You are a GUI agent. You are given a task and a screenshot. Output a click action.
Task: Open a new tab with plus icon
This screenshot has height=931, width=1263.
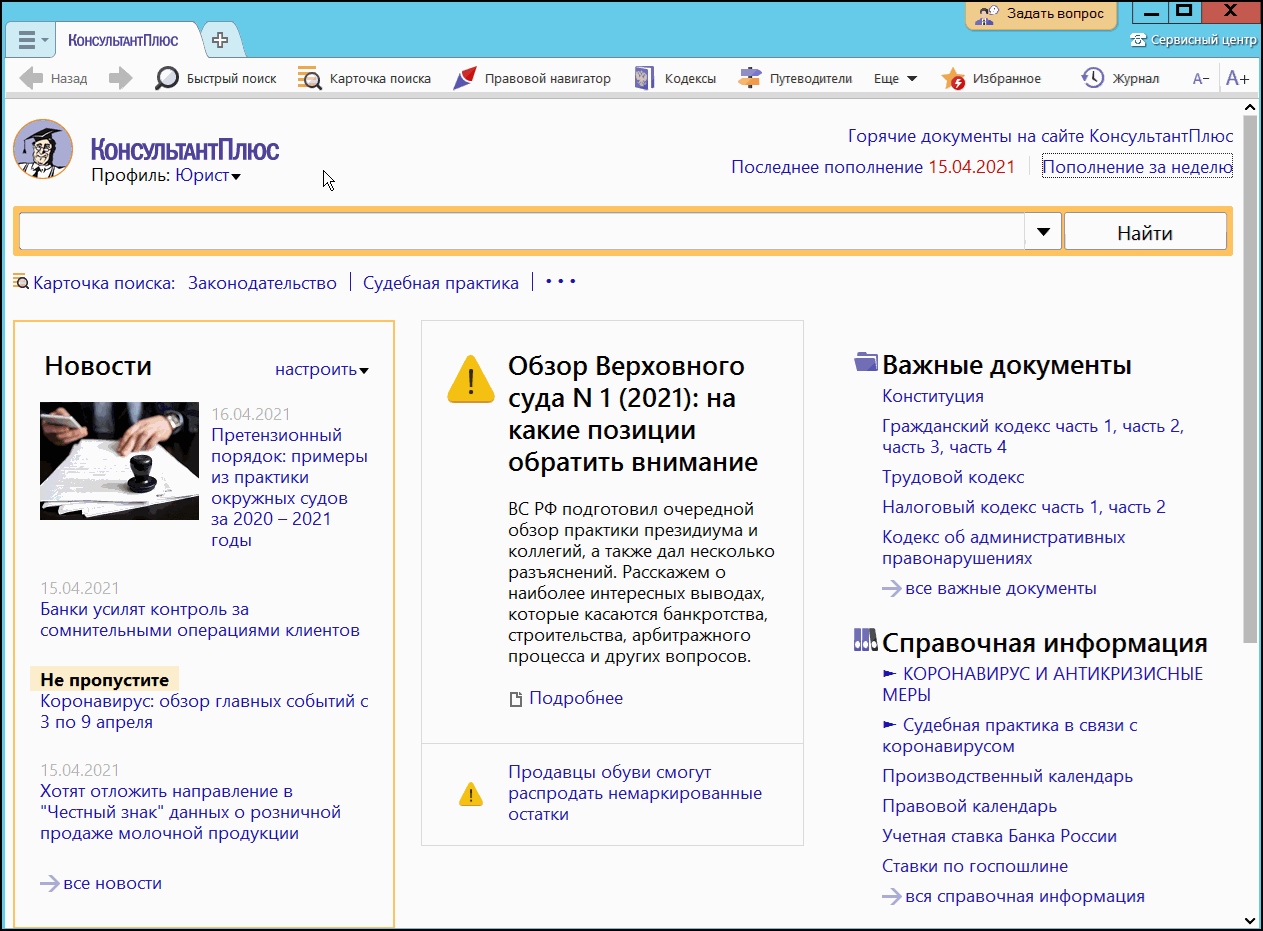(x=220, y=40)
